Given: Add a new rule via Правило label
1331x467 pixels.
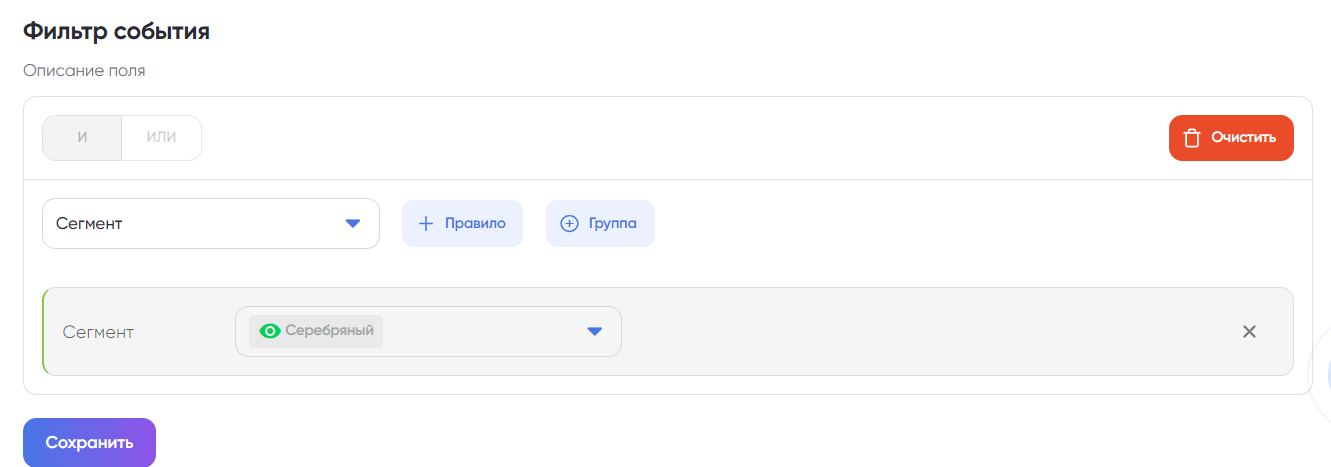Looking at the screenshot, I should click(x=475, y=224).
